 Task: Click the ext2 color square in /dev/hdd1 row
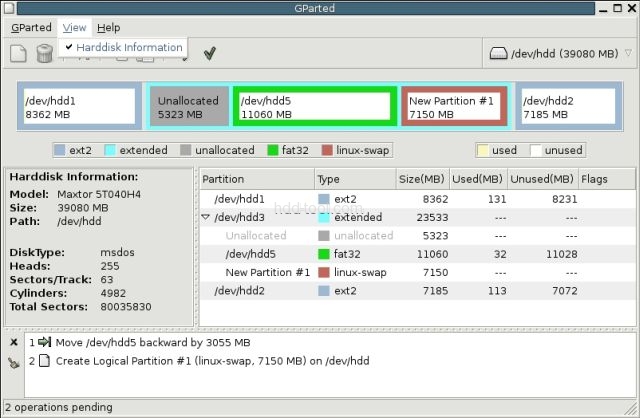pos(324,199)
